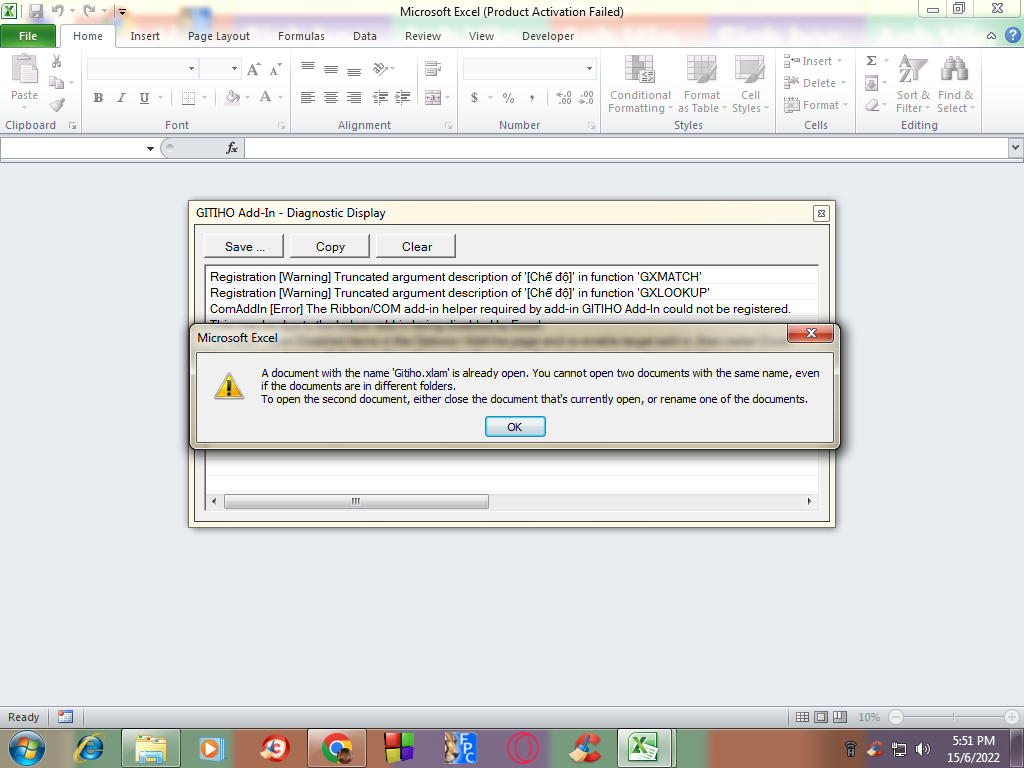This screenshot has width=1024, height=768.
Task: Click the AutoSum sigma icon
Action: pyautogui.click(x=871, y=61)
